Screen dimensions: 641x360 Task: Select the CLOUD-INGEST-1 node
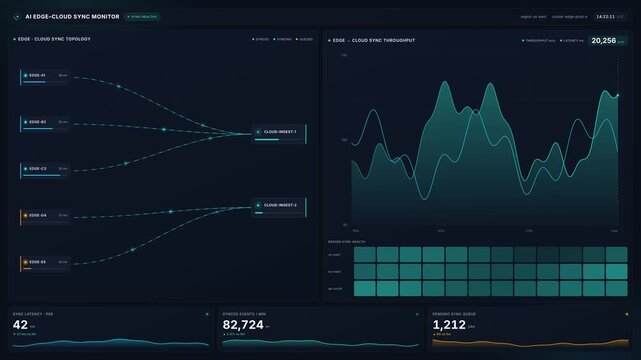[x=279, y=134]
